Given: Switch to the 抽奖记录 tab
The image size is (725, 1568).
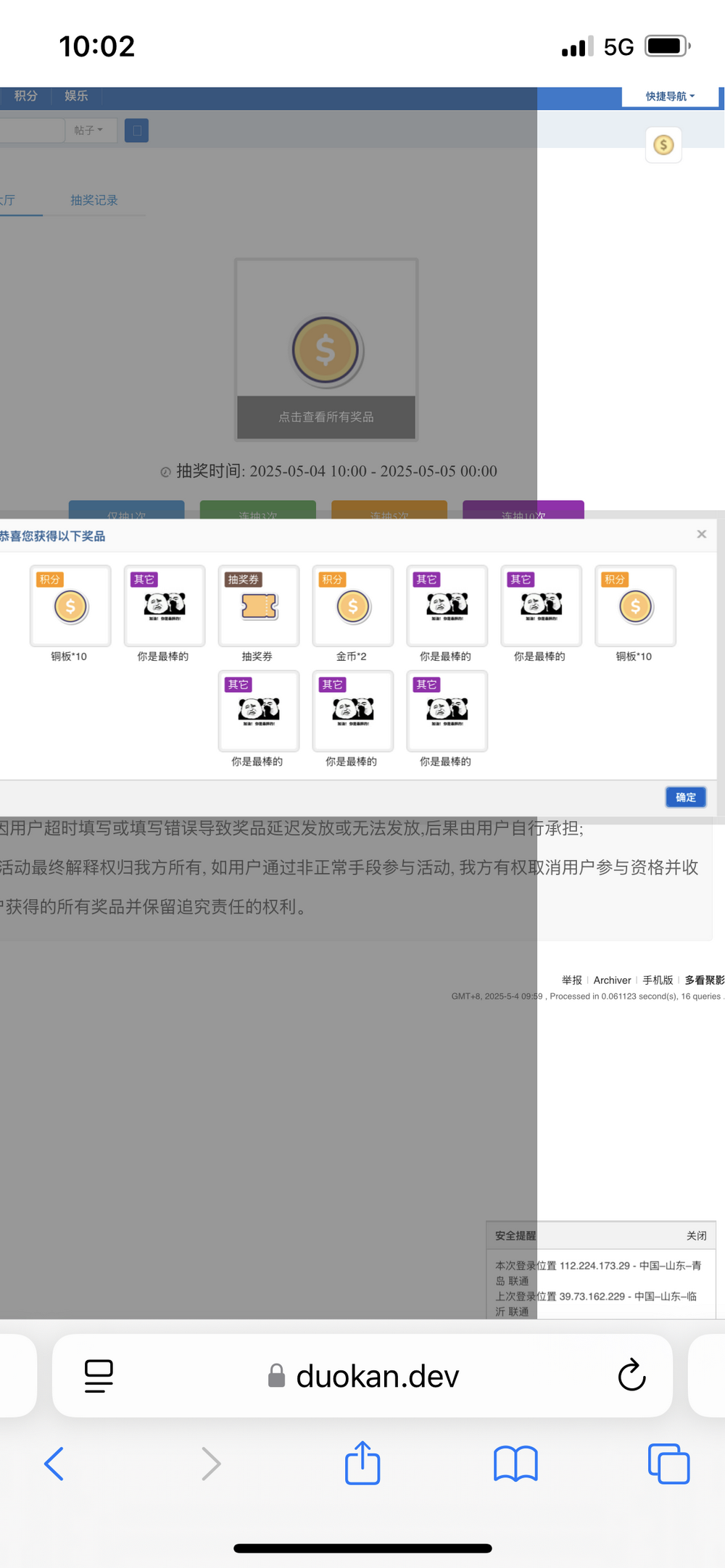Looking at the screenshot, I should point(94,200).
